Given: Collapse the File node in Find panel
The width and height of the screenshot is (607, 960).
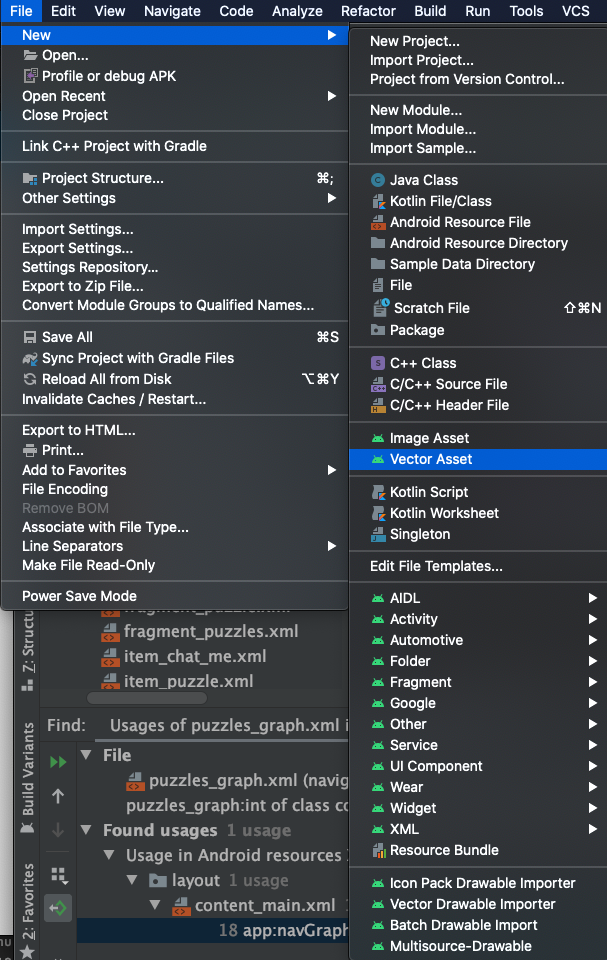Looking at the screenshot, I should 87,755.
